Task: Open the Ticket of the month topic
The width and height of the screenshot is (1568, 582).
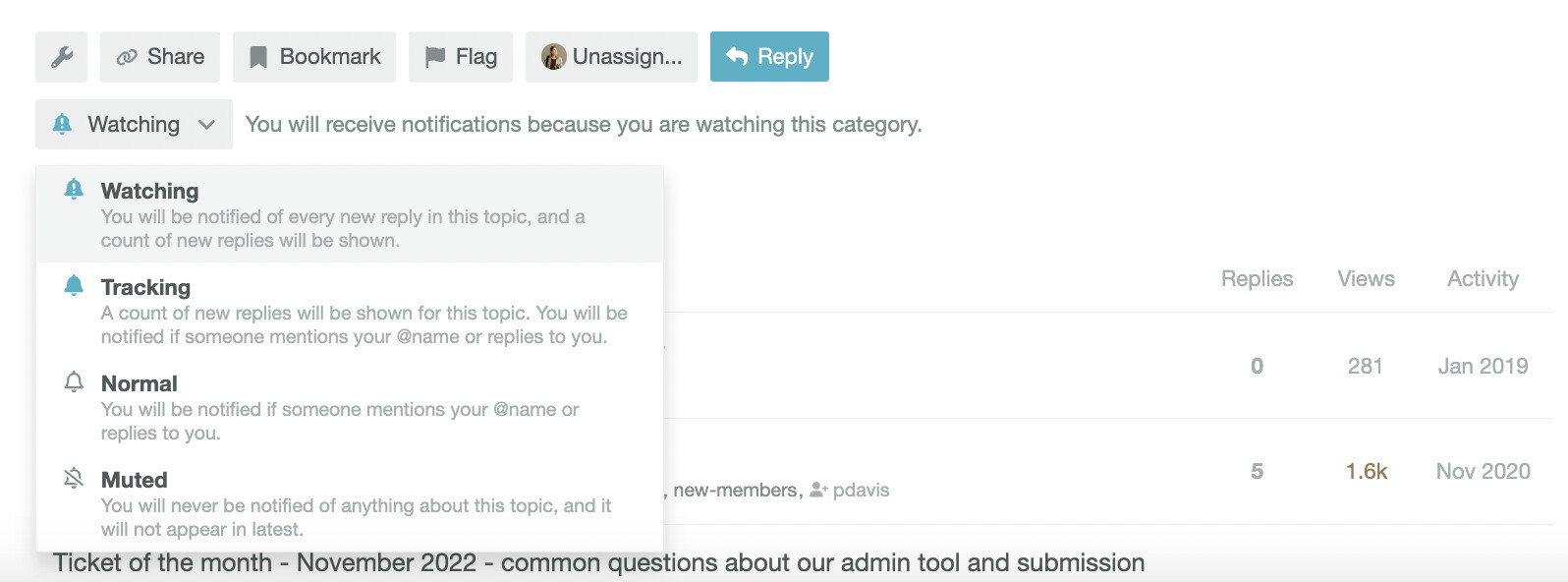Action: click(598, 563)
